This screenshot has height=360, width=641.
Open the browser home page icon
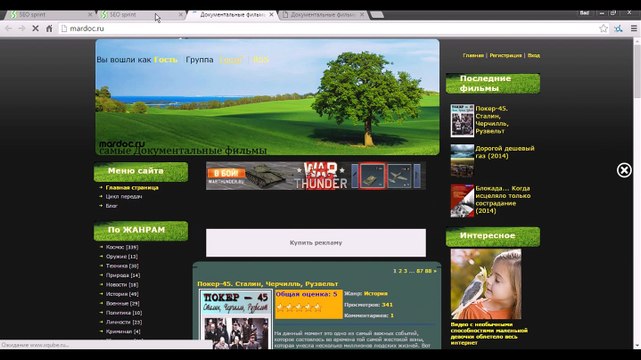click(x=49, y=29)
